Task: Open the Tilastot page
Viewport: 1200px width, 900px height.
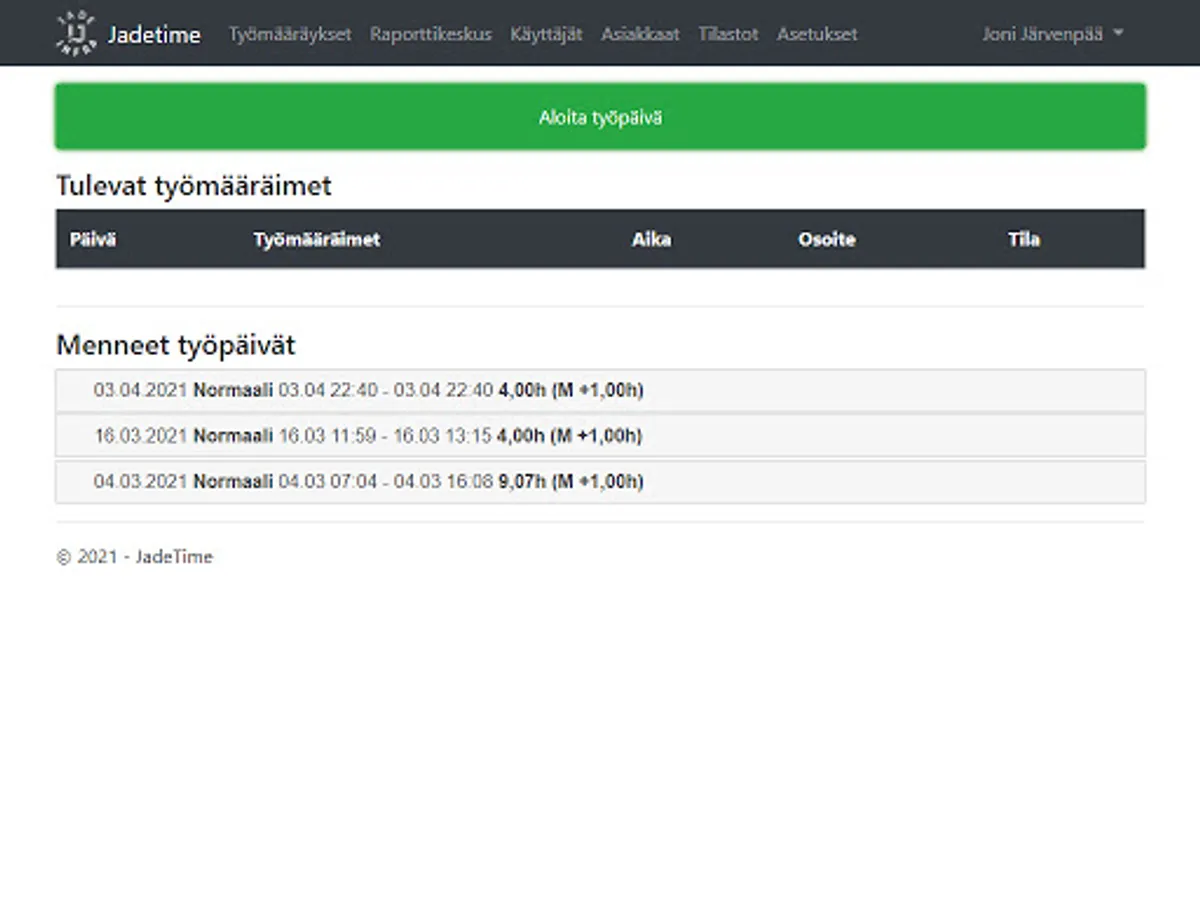Action: (x=728, y=33)
